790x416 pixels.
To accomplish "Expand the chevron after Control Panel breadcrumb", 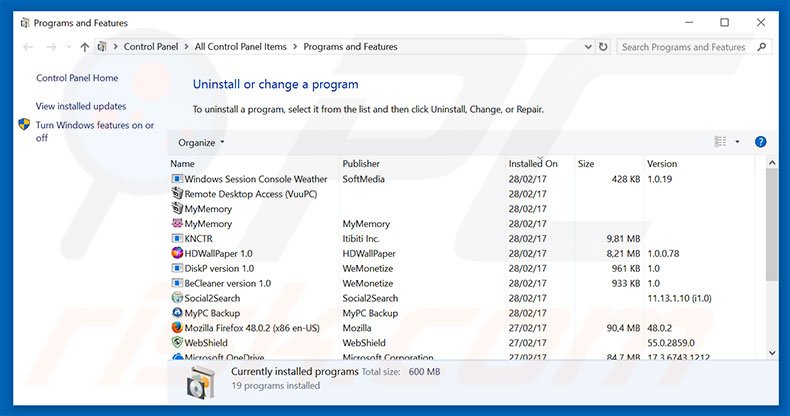I will pos(186,47).
